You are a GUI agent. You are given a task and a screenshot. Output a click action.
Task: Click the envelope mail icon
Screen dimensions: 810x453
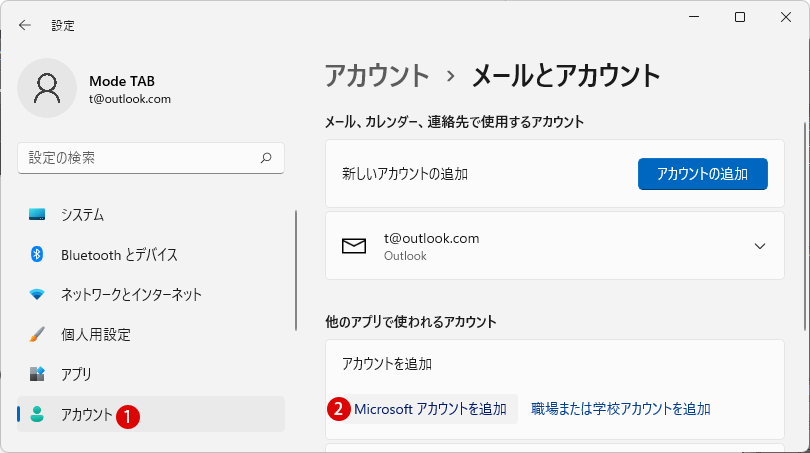pos(354,246)
